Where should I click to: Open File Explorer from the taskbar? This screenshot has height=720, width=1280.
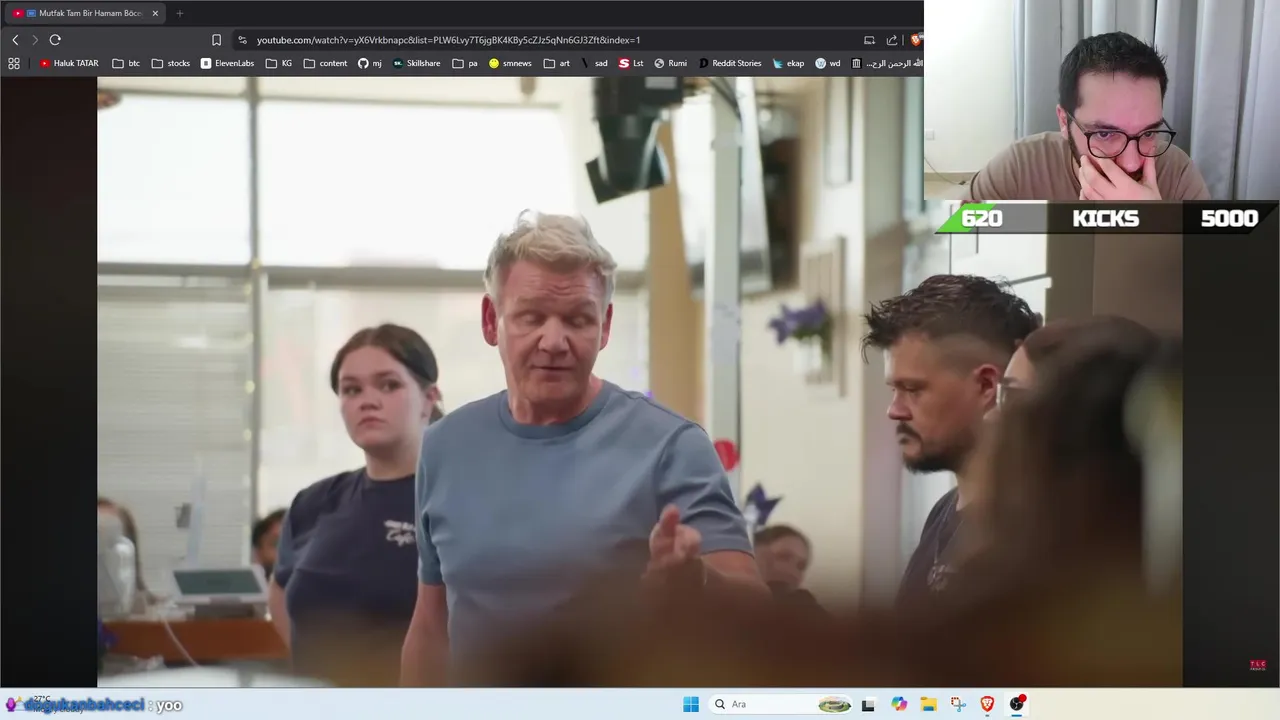coord(928,704)
